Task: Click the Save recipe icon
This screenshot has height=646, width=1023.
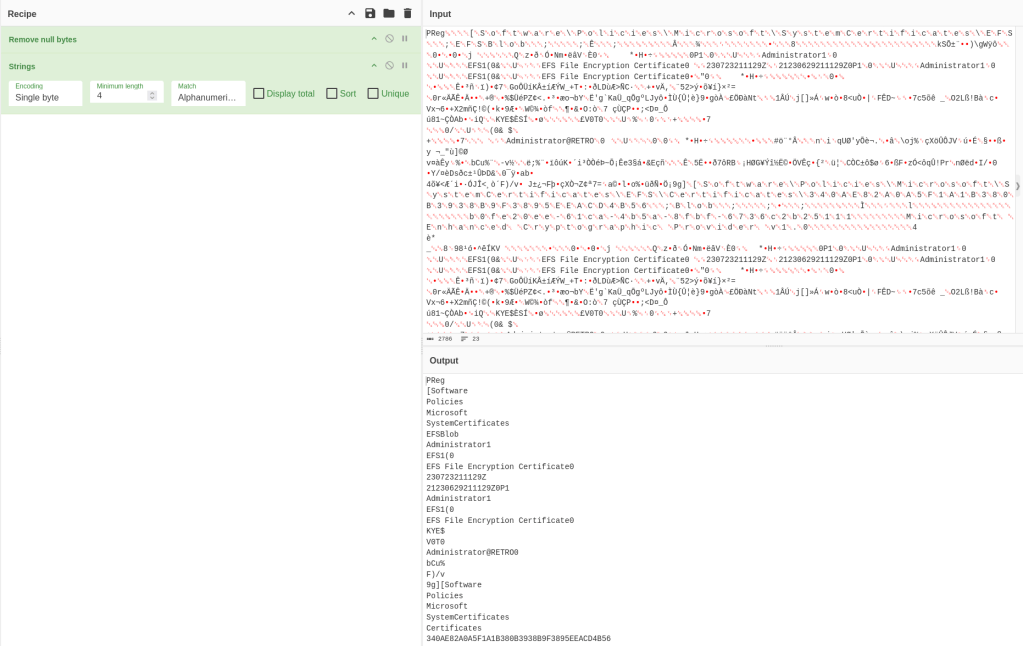Action: click(x=370, y=13)
